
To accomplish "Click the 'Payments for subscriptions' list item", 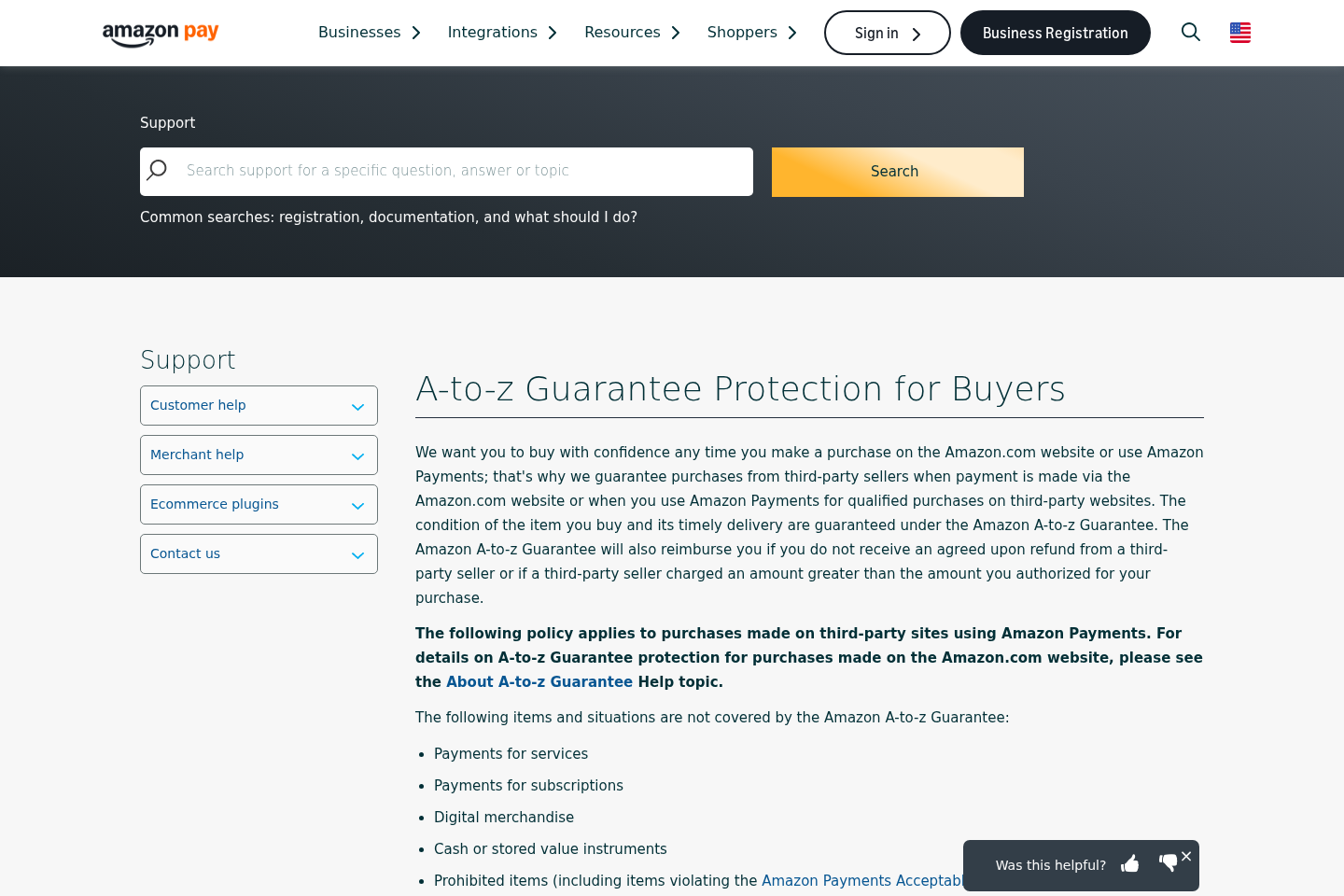I will [x=528, y=786].
